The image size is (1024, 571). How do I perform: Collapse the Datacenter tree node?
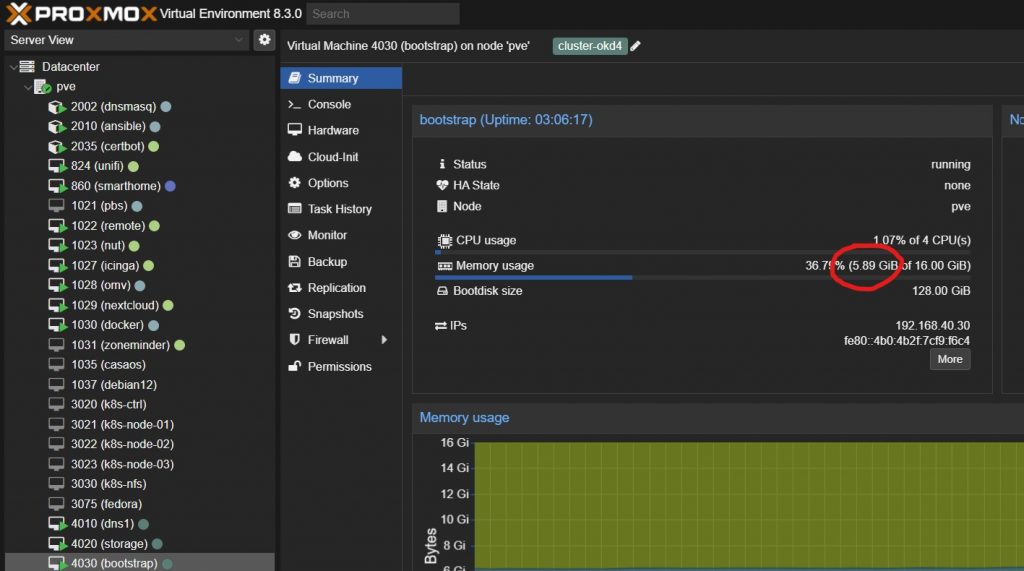12,67
